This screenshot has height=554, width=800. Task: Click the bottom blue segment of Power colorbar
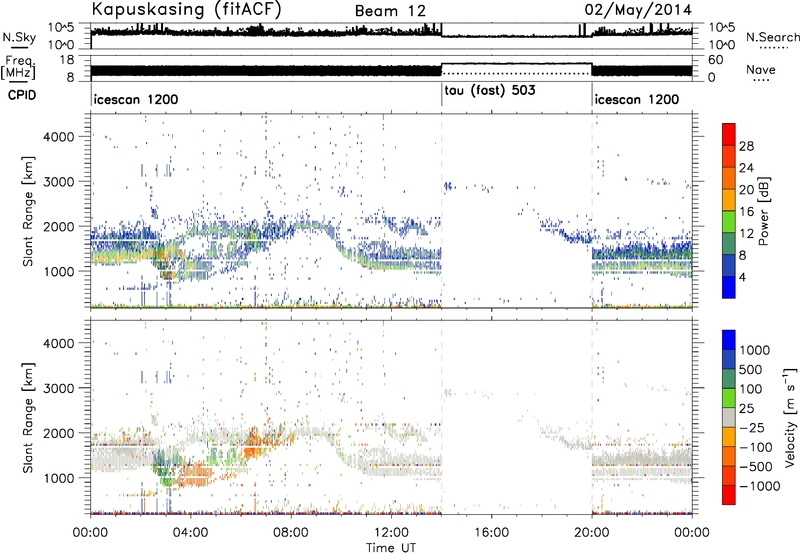(x=729, y=287)
